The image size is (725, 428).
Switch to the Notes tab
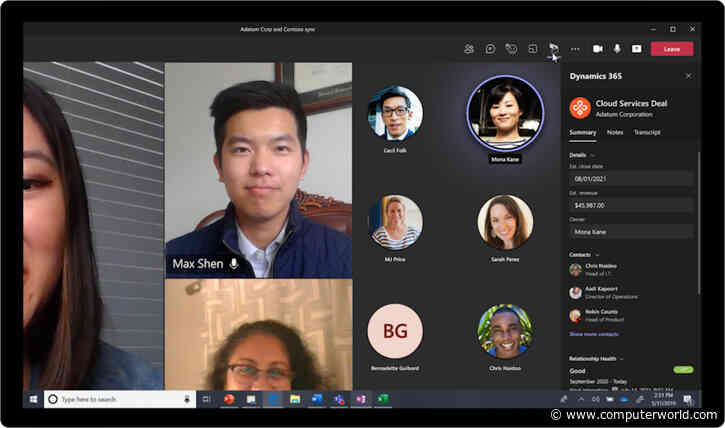click(614, 133)
